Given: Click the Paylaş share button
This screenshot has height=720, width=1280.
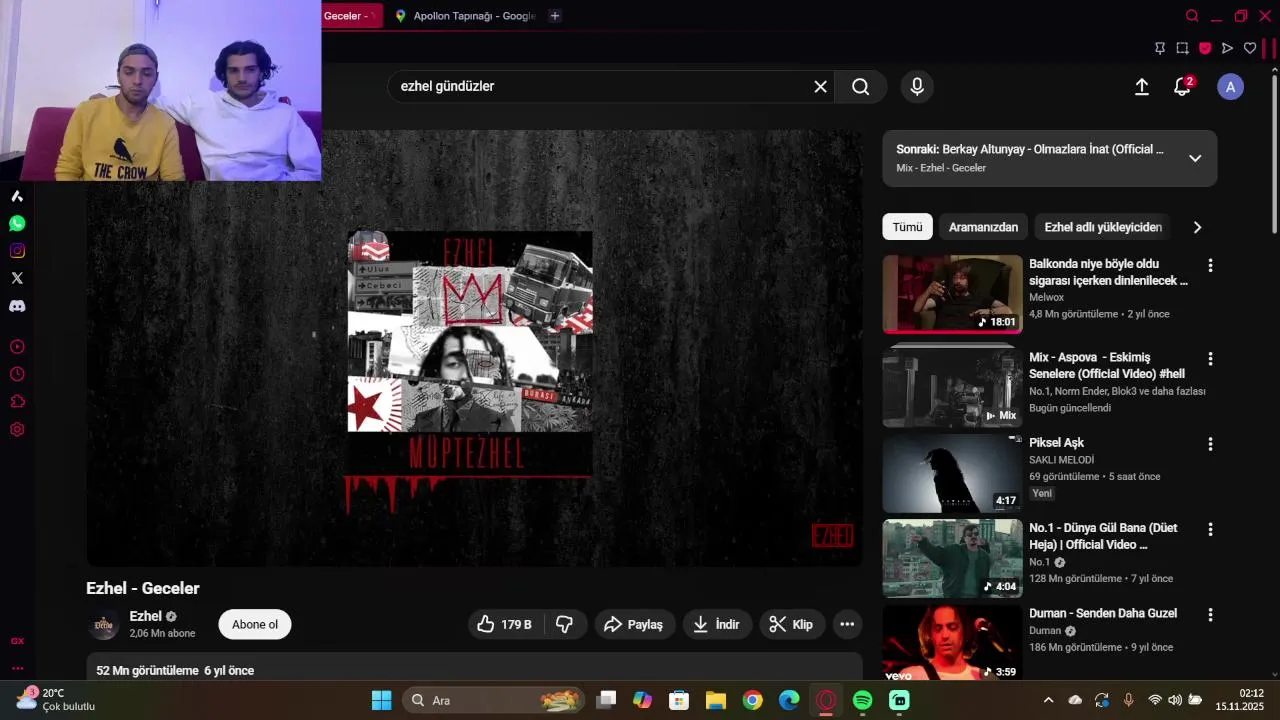Looking at the screenshot, I should tap(635, 624).
